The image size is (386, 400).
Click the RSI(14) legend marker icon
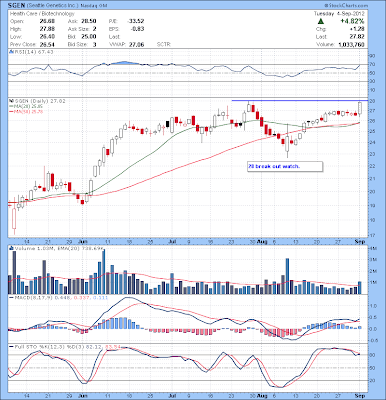pos(11,52)
